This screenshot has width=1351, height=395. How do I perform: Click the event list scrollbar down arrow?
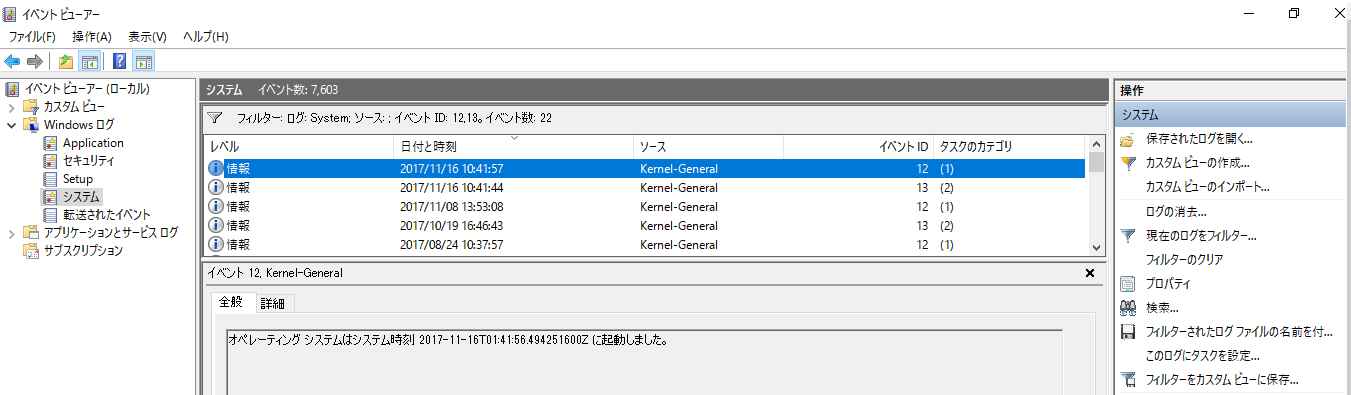coord(1097,247)
